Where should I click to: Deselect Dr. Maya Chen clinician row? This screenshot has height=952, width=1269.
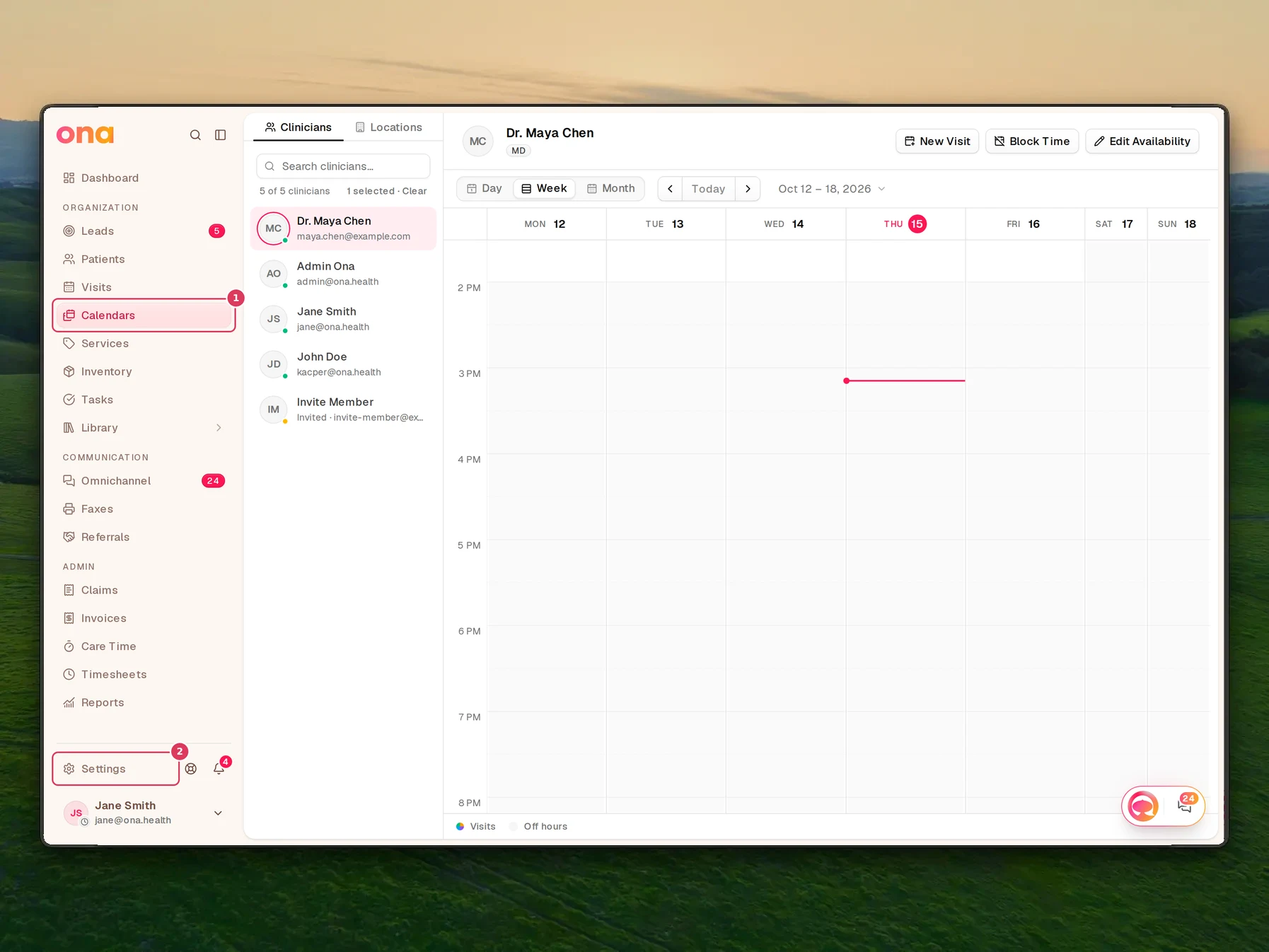tap(343, 228)
